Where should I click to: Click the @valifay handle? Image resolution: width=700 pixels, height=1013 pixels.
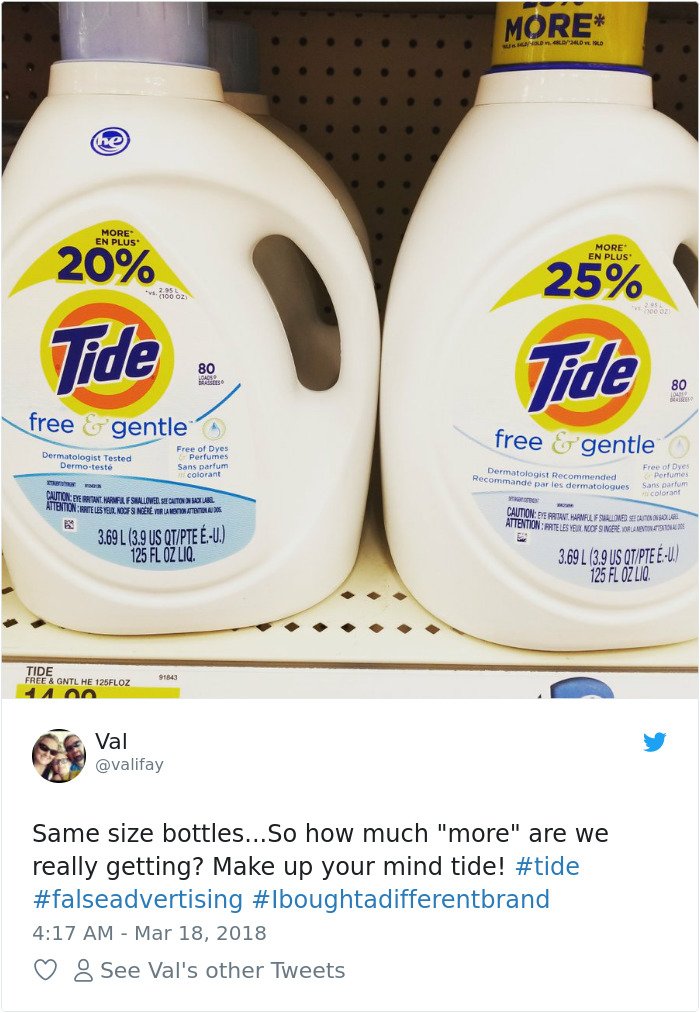tap(129, 764)
